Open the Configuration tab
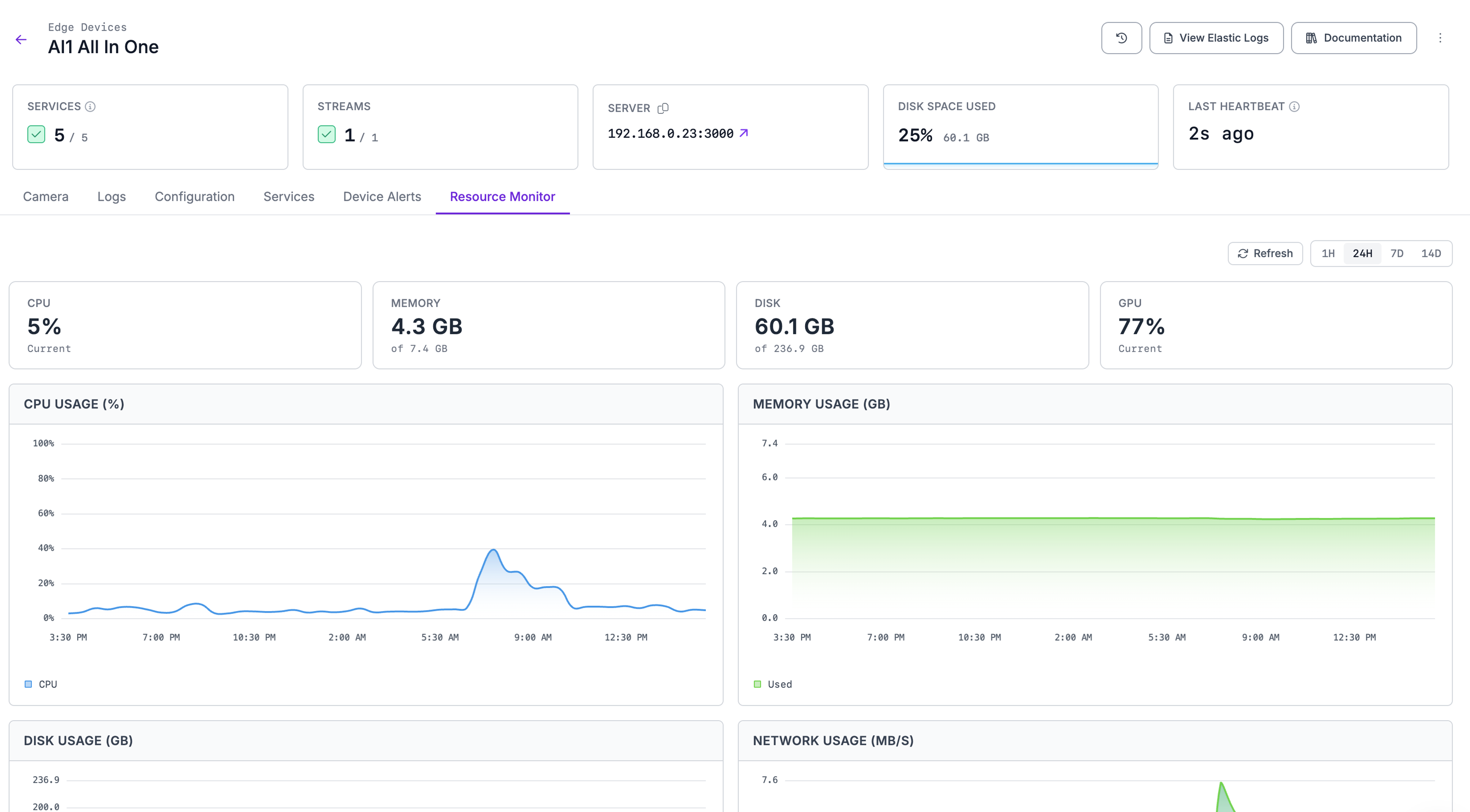Viewport: 1470px width, 812px height. coord(194,197)
